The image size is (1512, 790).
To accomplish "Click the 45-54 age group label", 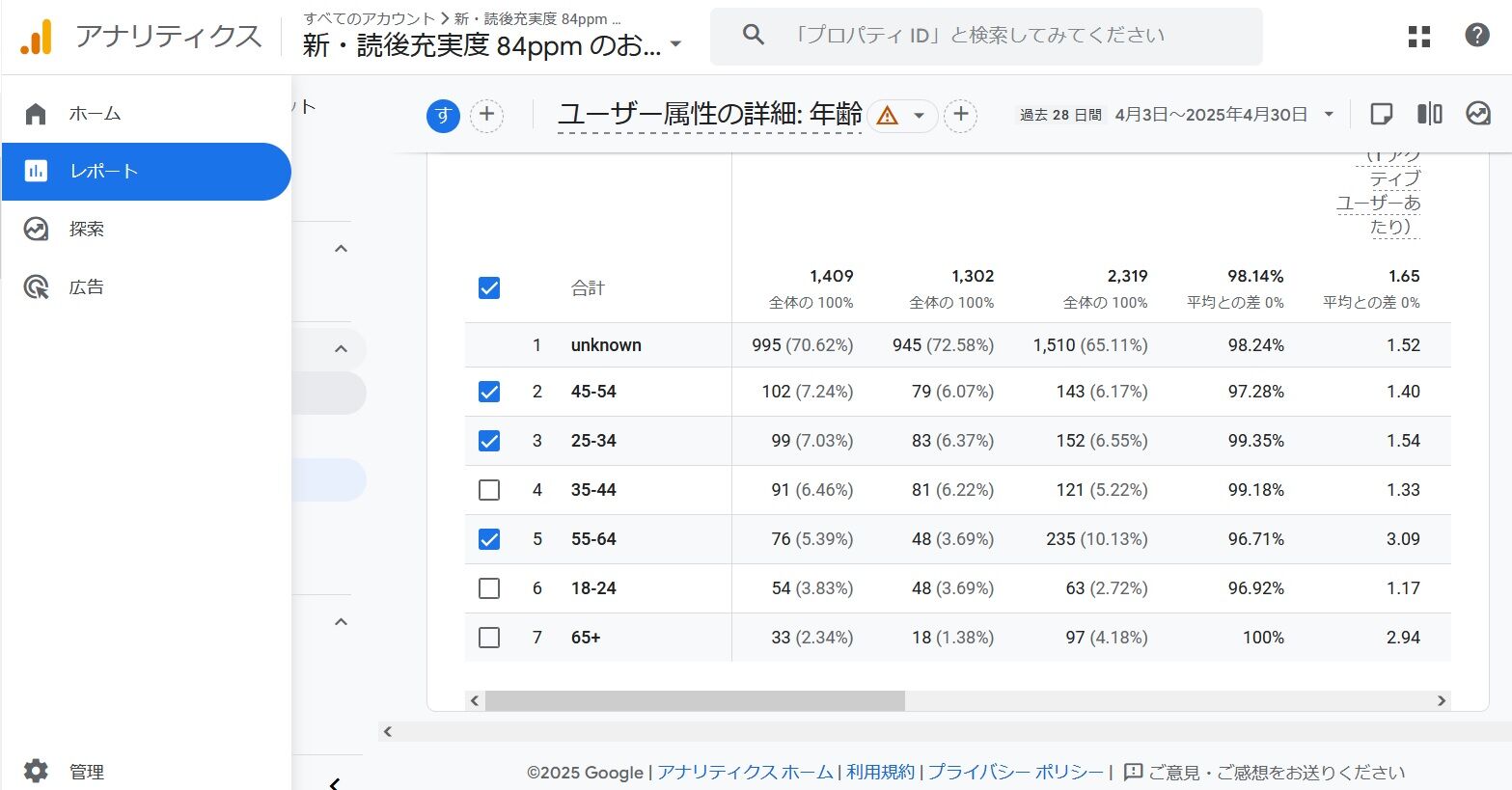I will (x=593, y=392).
